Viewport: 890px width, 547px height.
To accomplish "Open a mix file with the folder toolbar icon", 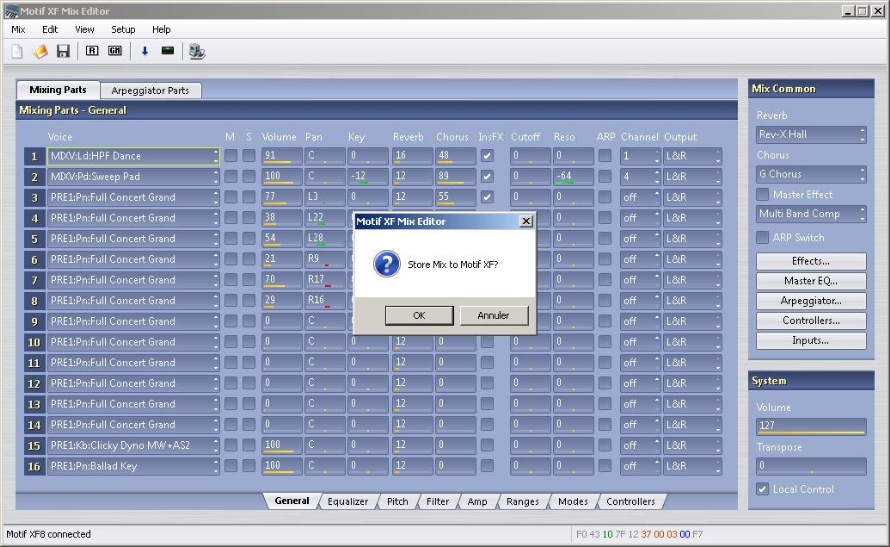I will tap(40, 52).
